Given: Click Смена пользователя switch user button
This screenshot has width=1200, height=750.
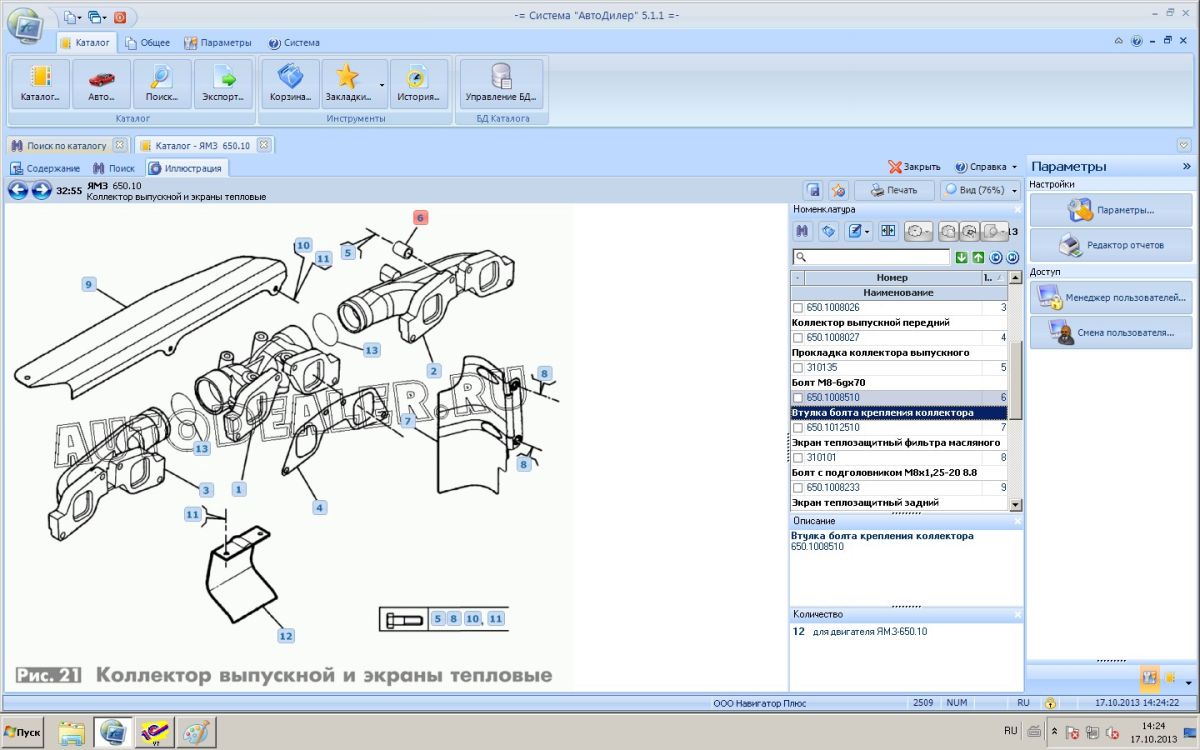Looking at the screenshot, I should pos(1111,332).
